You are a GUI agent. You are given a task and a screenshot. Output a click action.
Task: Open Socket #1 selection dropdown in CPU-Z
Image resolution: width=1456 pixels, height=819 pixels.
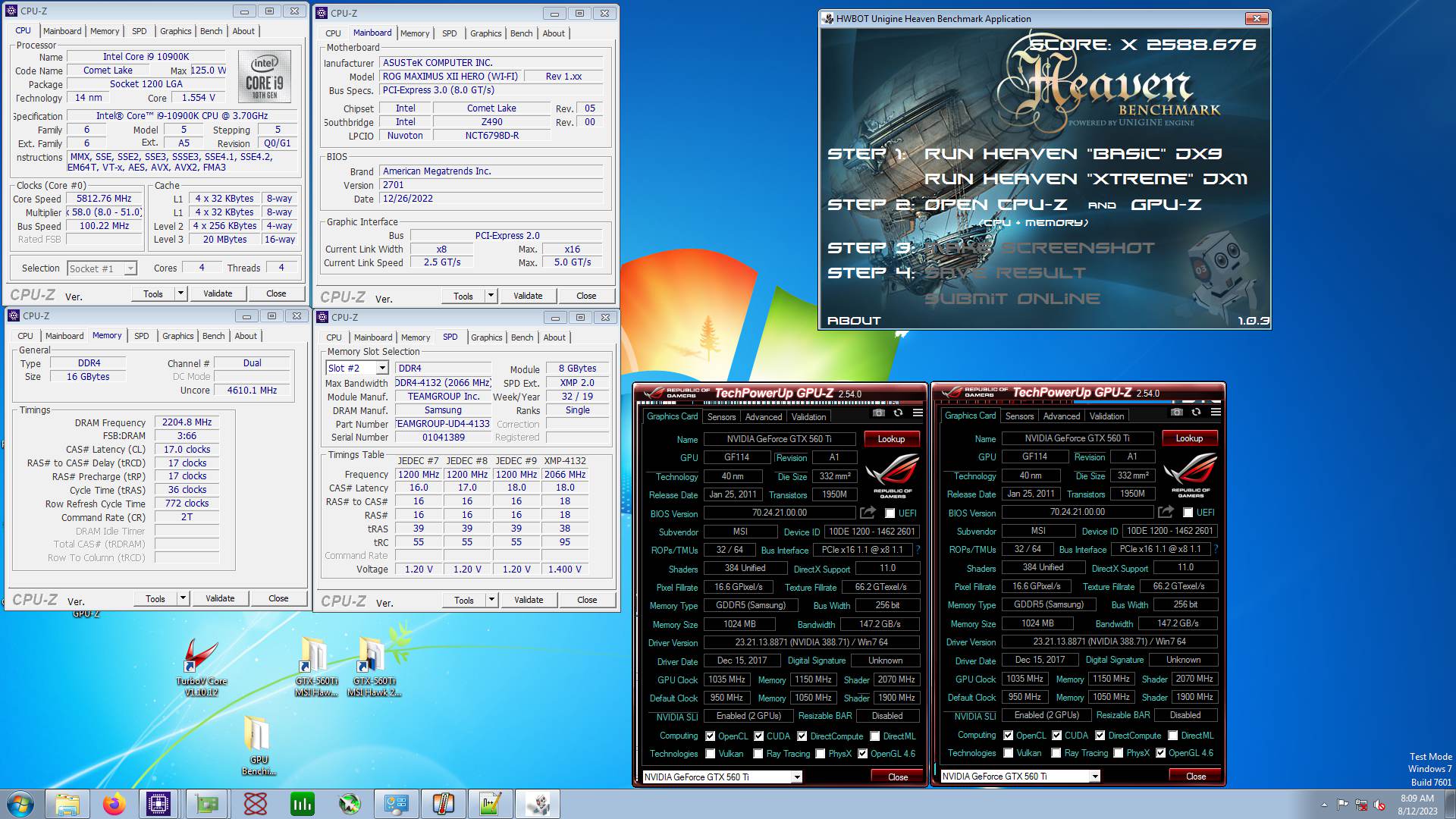130,268
